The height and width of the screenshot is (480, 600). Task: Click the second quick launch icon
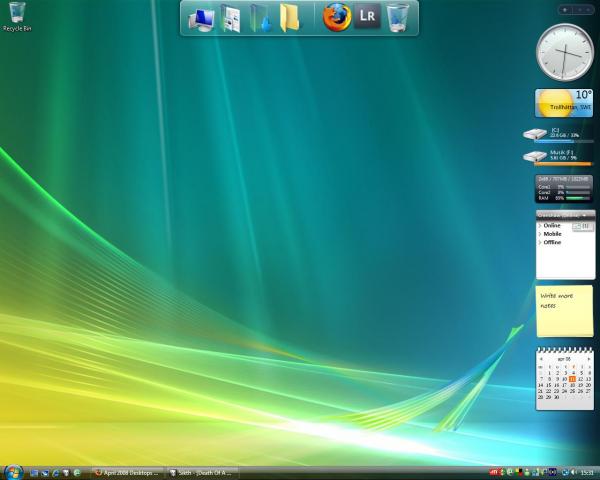45,473
